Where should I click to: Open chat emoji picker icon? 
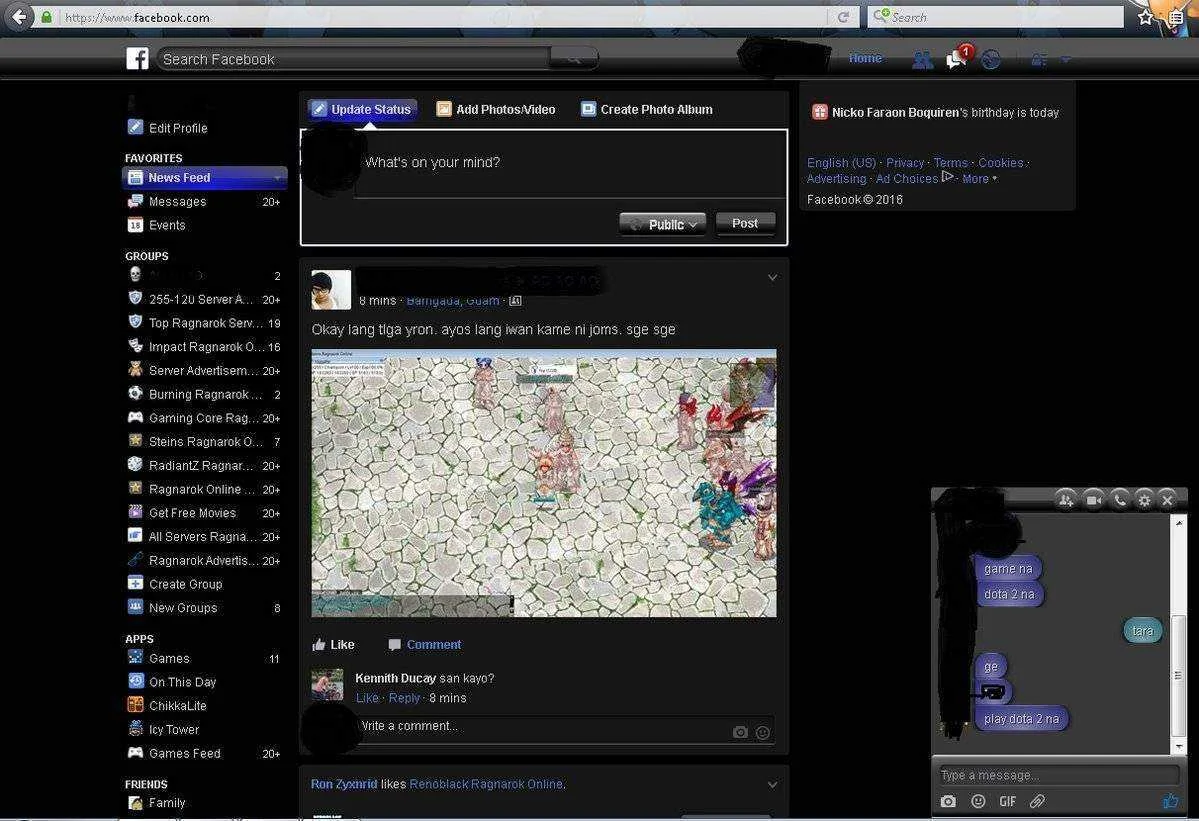[978, 801]
